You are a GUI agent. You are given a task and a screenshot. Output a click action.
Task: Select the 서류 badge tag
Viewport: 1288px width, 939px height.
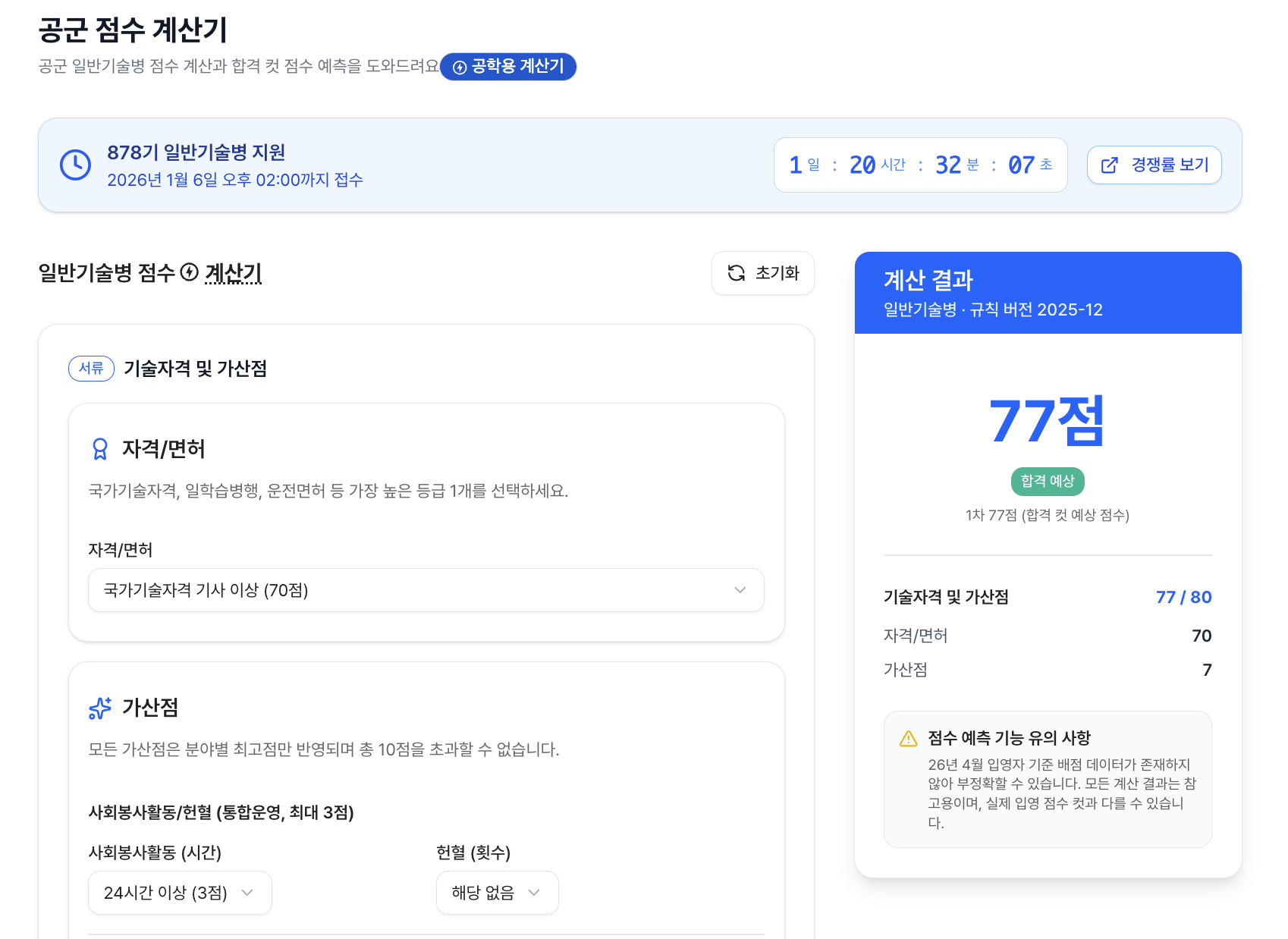[91, 369]
